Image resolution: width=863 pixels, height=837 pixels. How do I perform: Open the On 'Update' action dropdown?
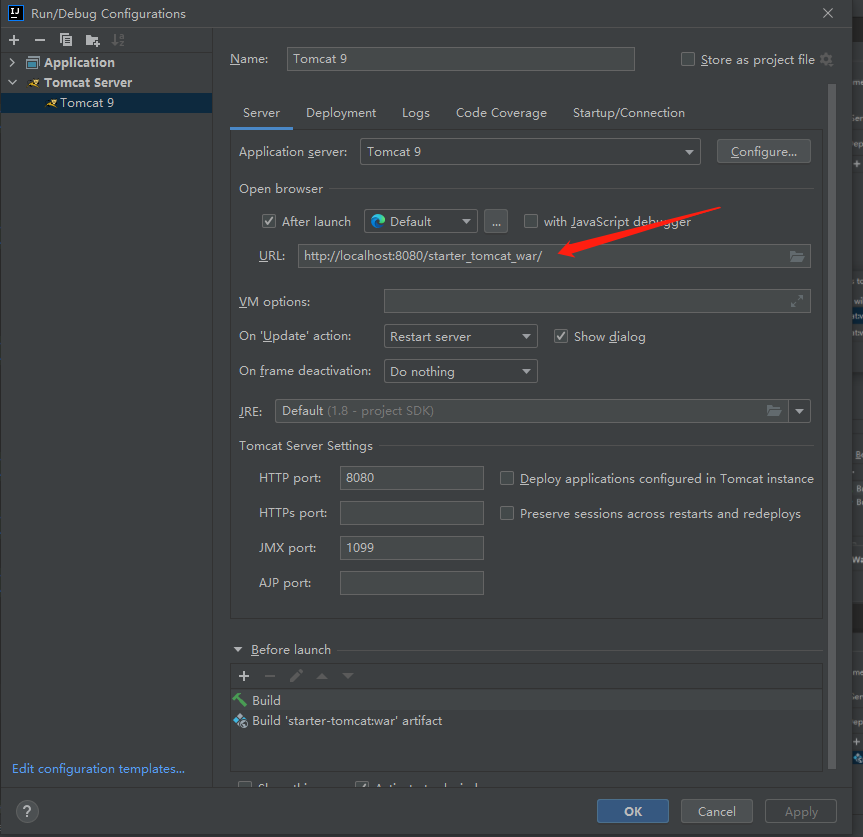461,336
